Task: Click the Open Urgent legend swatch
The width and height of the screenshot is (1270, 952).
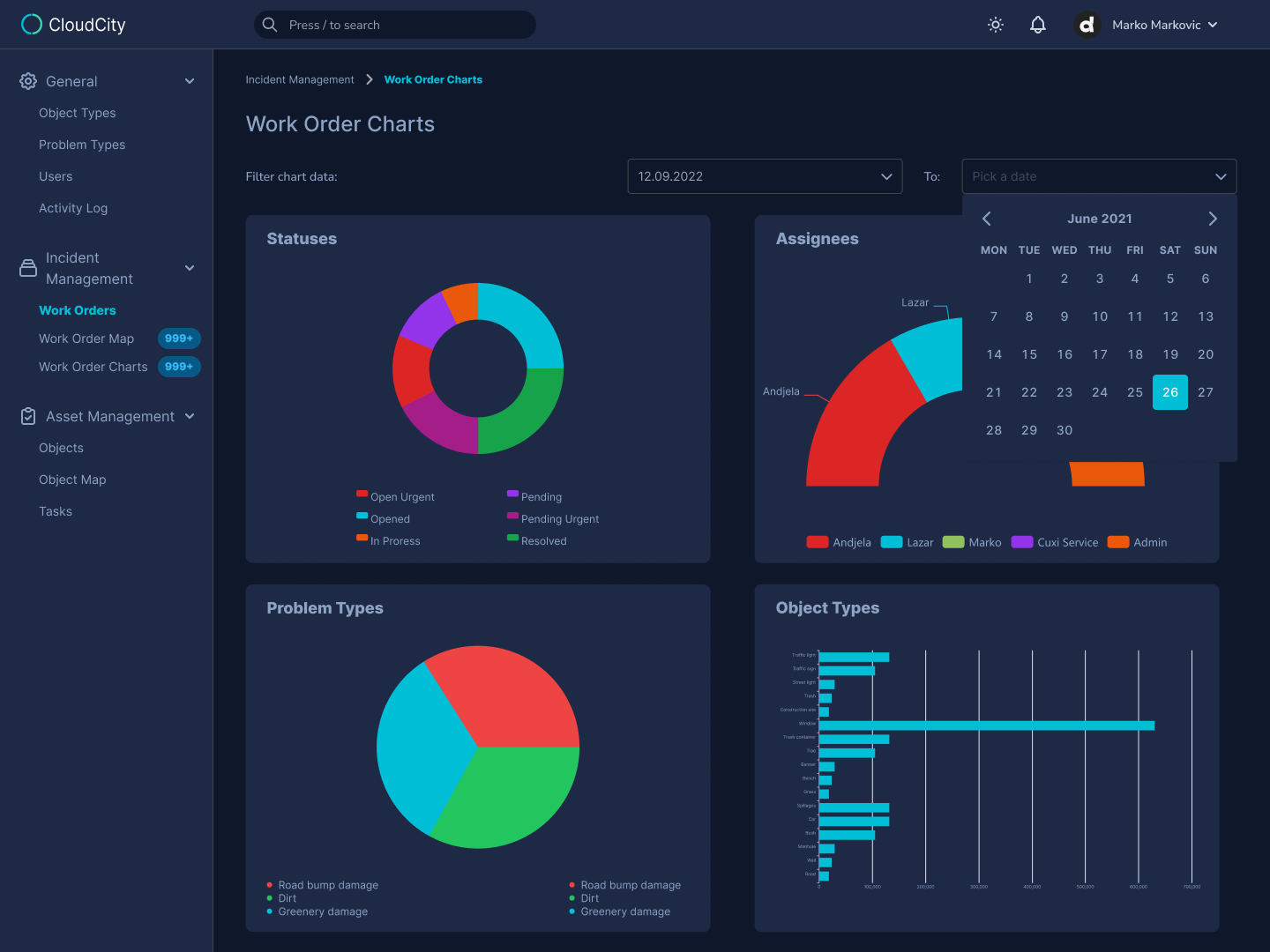Action: pos(361,495)
